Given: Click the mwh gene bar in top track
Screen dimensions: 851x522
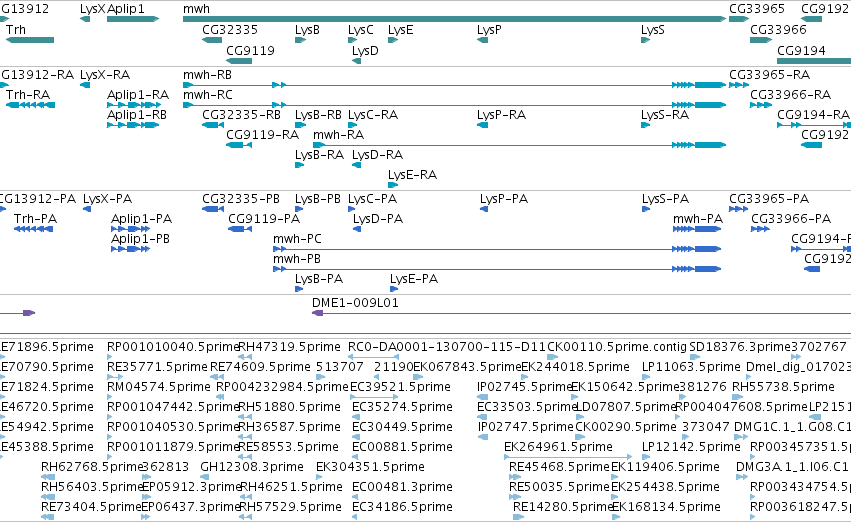Looking at the screenshot, I should (454, 19).
